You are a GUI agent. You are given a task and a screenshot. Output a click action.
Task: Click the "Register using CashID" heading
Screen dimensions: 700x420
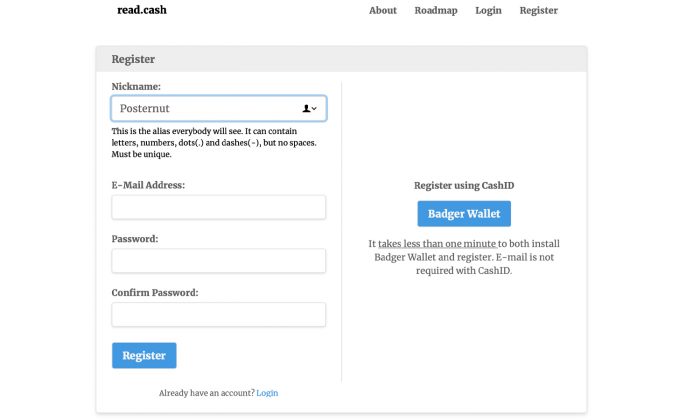tap(464, 185)
